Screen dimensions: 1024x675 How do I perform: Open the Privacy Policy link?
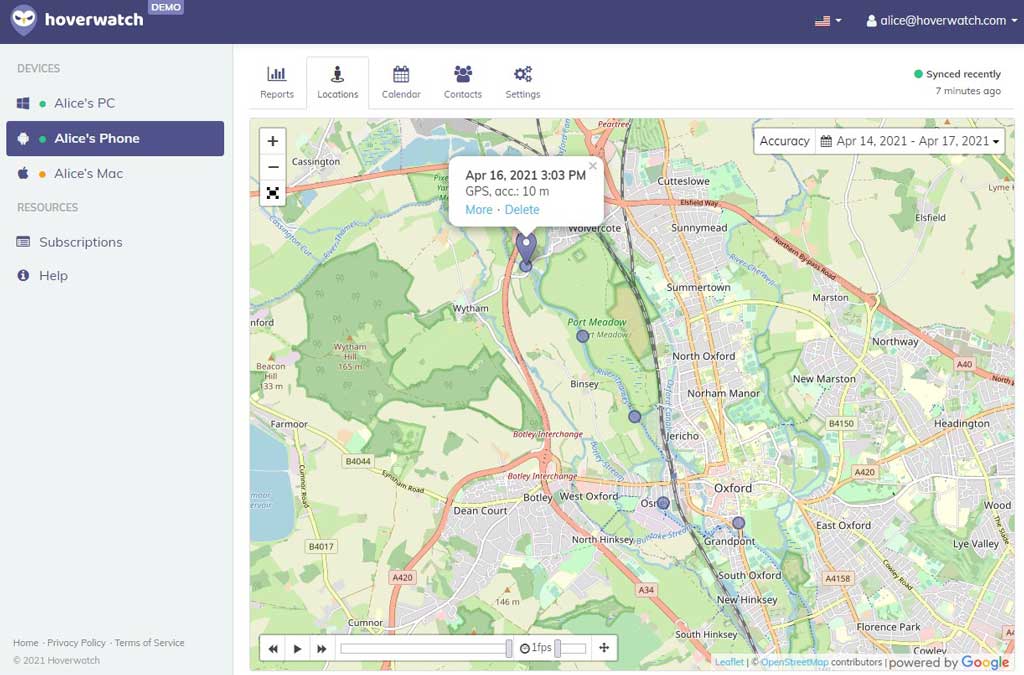[76, 643]
